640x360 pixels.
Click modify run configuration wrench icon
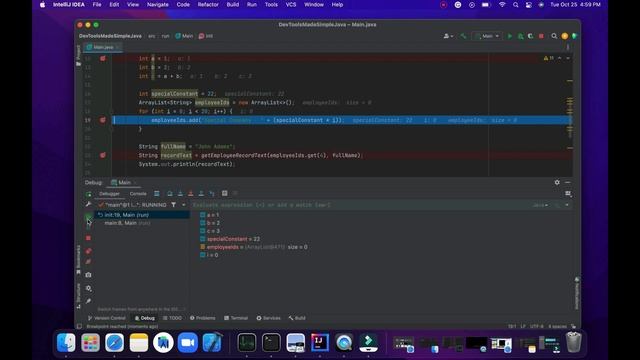pos(89,204)
